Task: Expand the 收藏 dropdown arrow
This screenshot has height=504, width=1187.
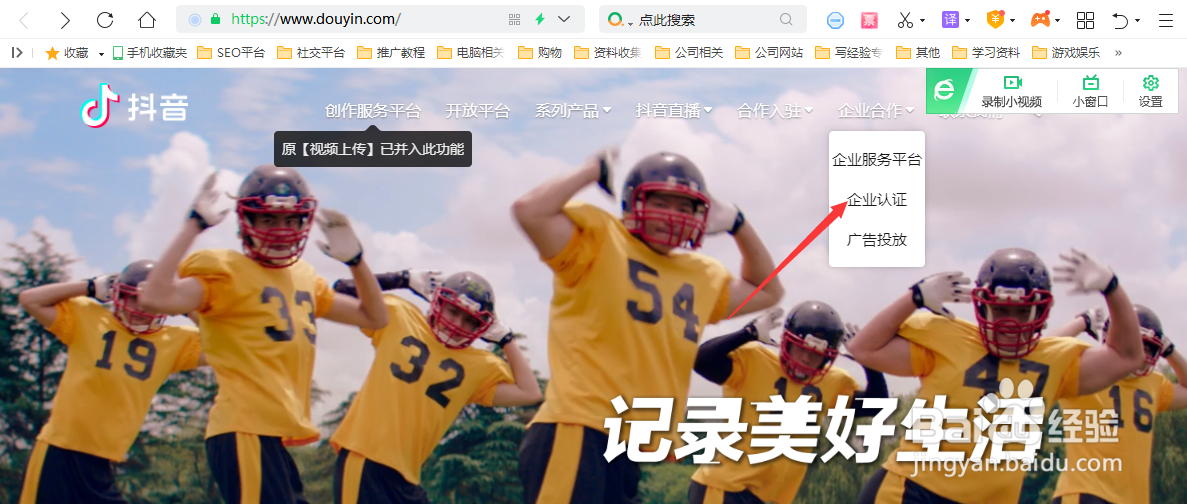Action: point(101,54)
